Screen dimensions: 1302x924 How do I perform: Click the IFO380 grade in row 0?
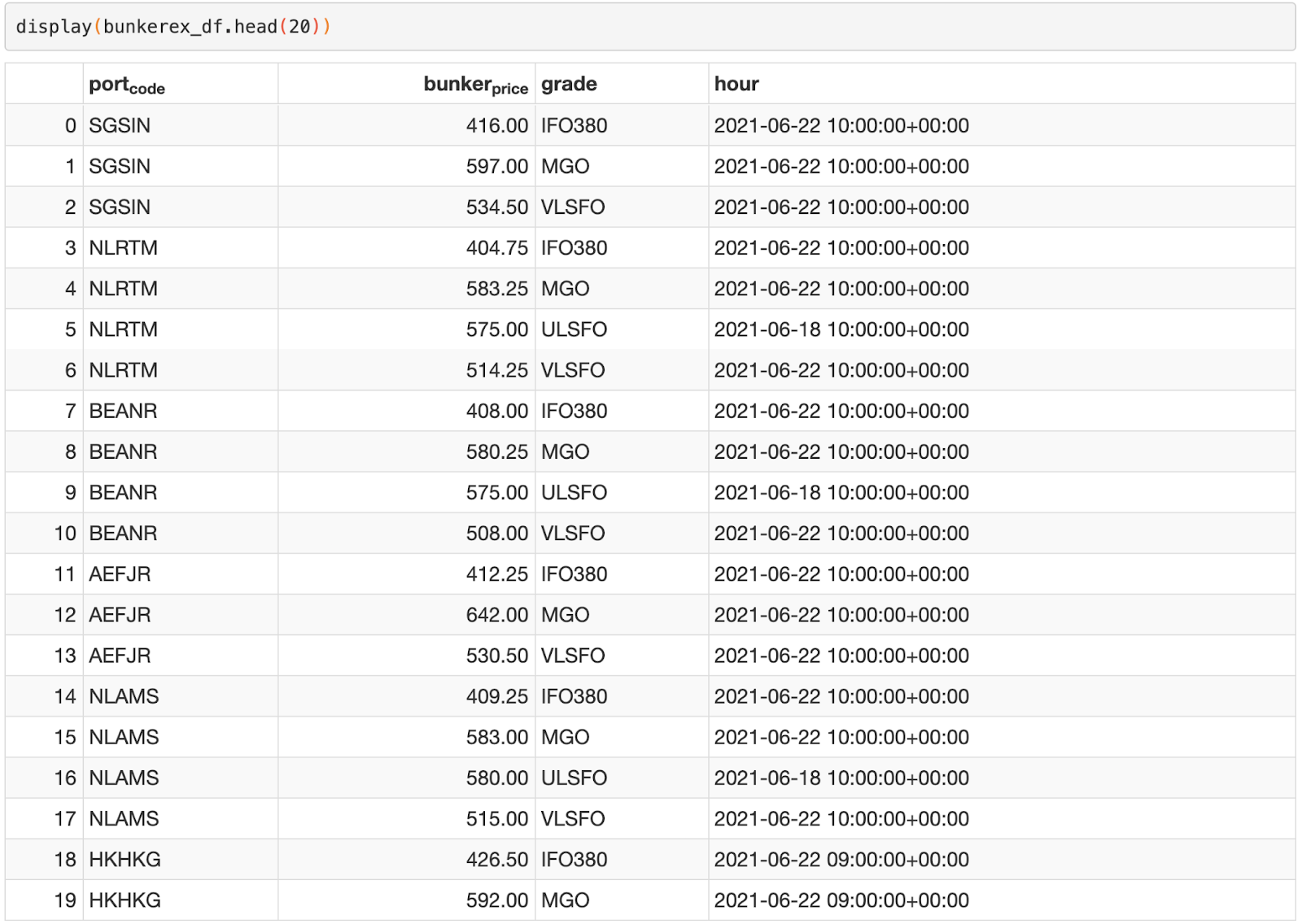point(574,125)
